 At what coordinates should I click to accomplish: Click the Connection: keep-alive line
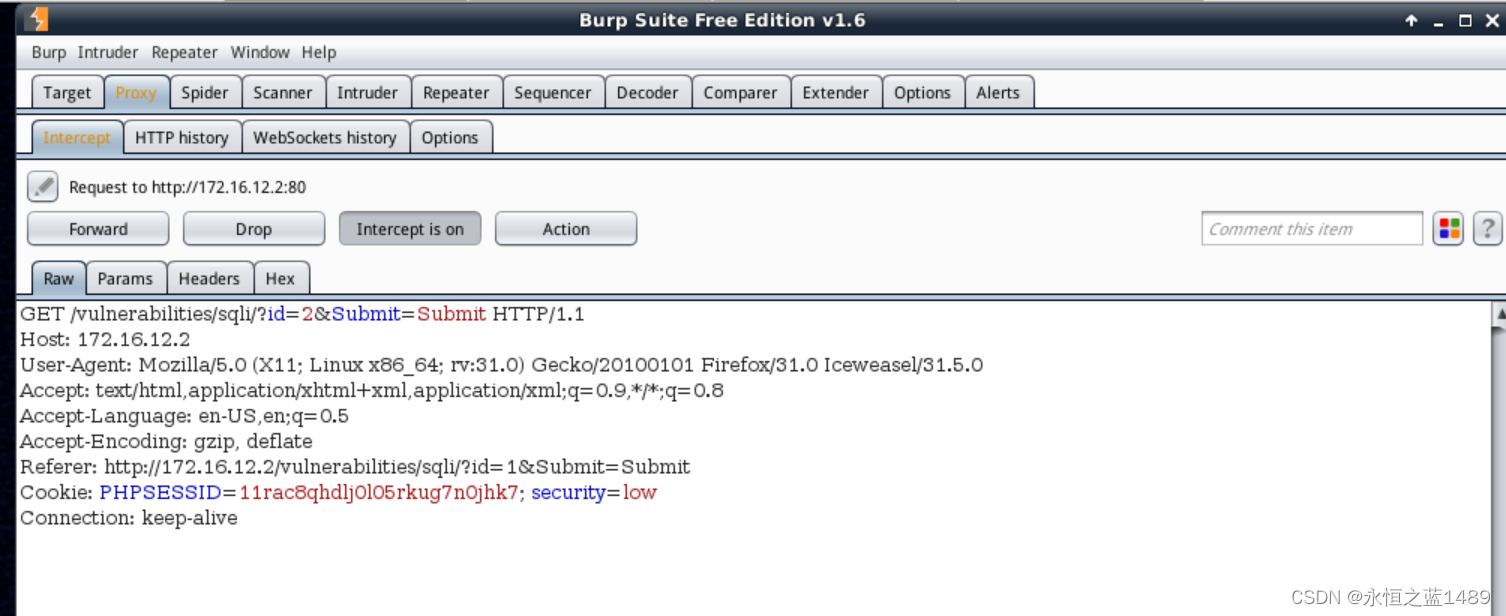tap(129, 518)
